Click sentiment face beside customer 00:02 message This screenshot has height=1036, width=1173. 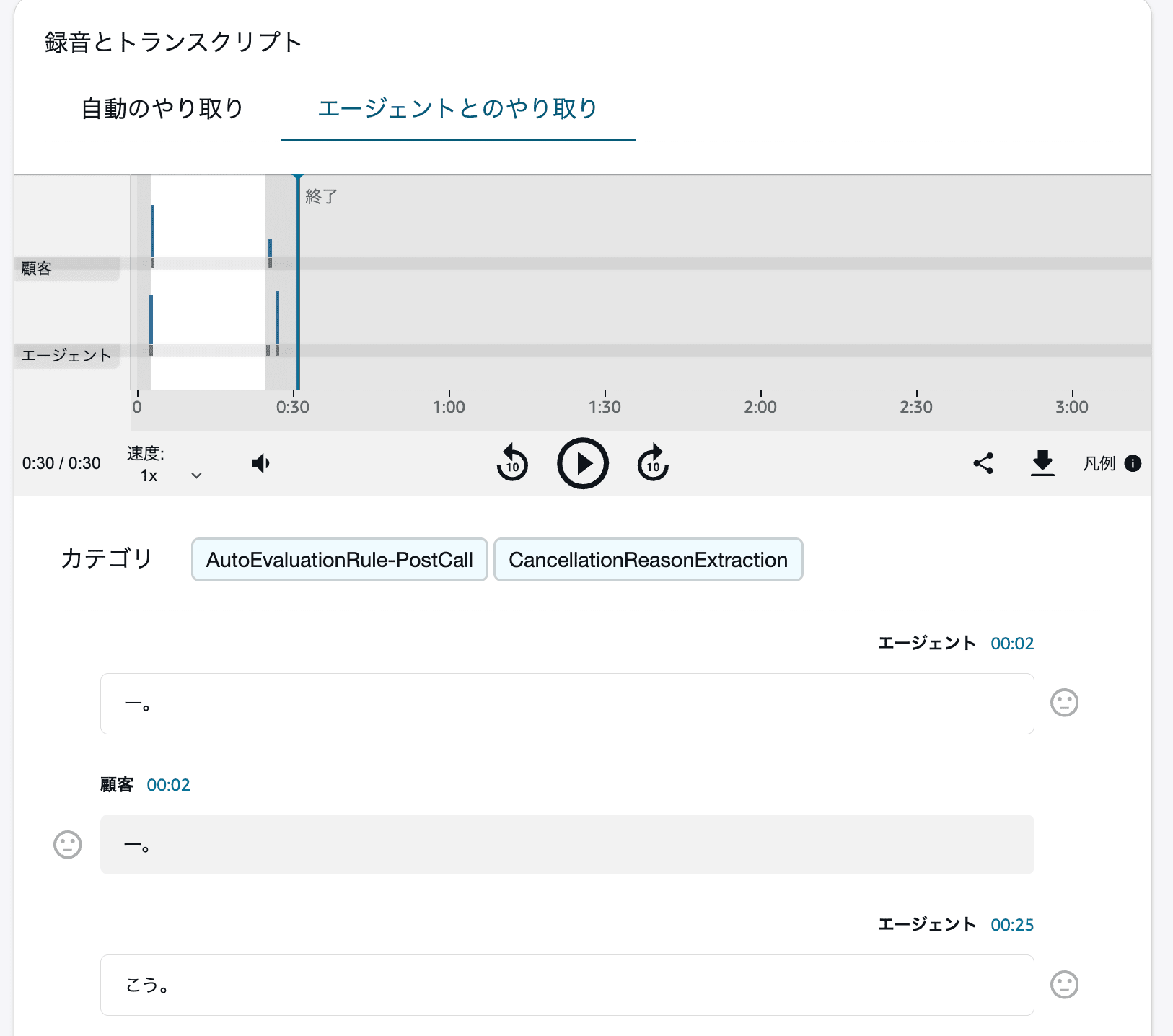(68, 844)
